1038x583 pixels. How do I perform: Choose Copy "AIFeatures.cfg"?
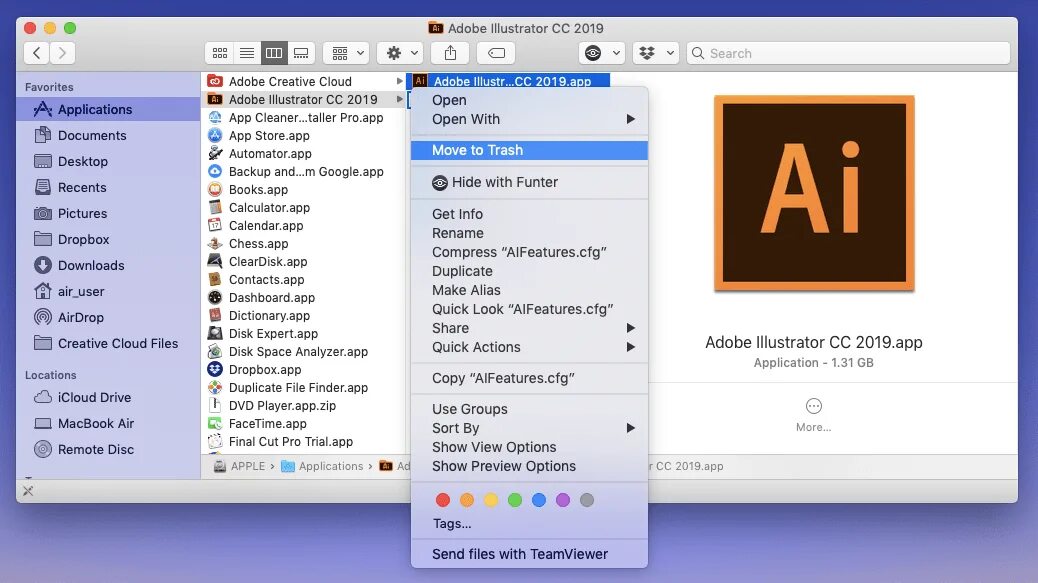[529, 378]
